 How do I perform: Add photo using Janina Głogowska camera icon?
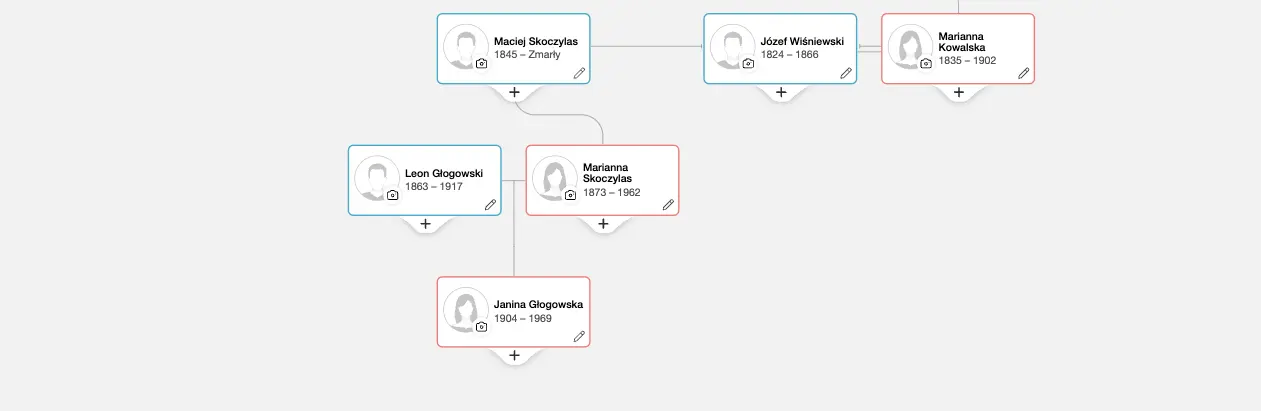tap(482, 327)
